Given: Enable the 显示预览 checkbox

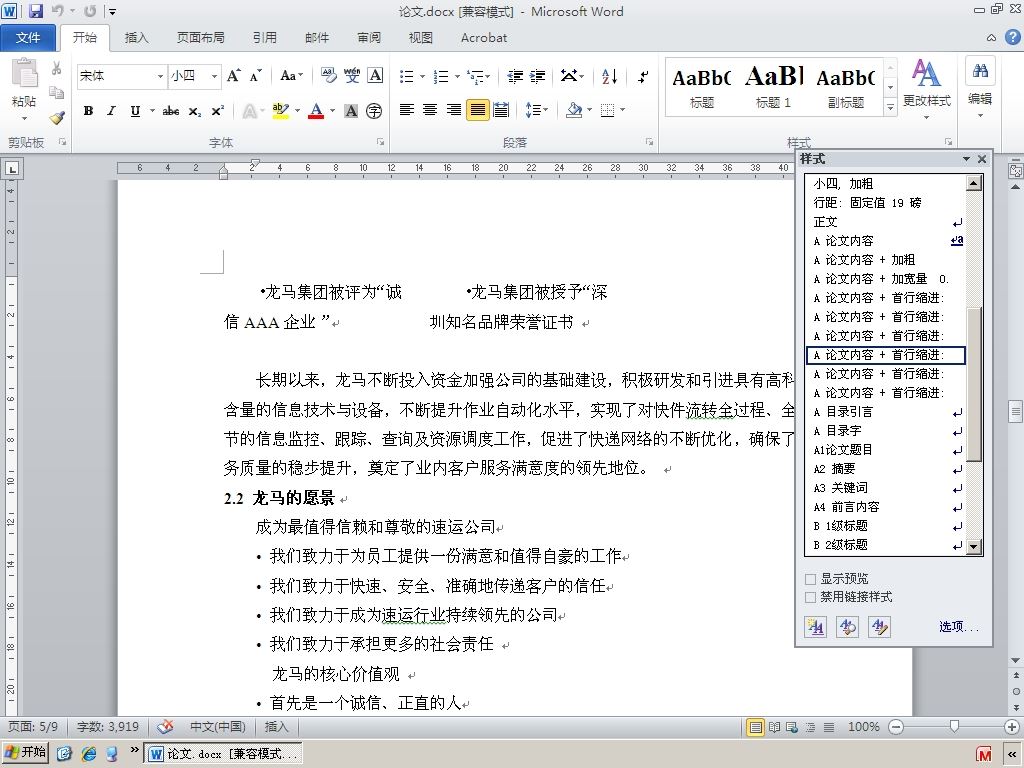Looking at the screenshot, I should coord(811,579).
